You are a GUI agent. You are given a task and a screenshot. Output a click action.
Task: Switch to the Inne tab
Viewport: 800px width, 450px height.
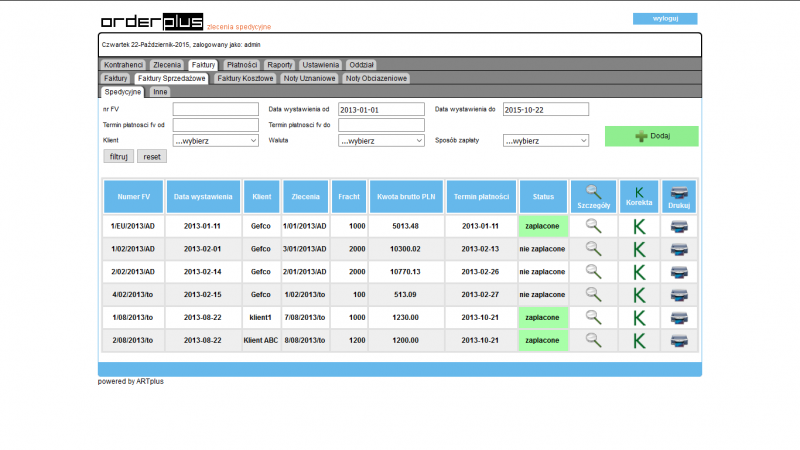point(160,92)
